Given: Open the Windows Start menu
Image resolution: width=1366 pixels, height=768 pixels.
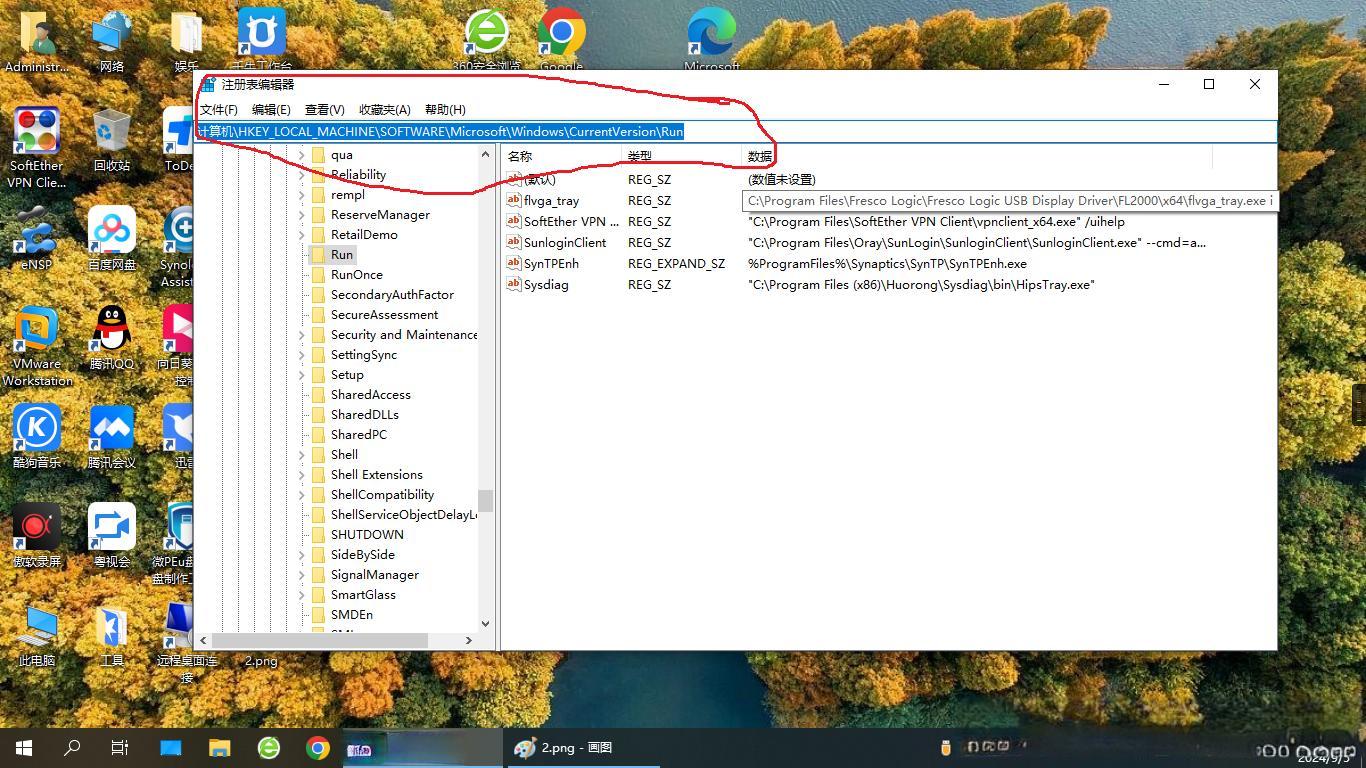Looking at the screenshot, I should 24,748.
